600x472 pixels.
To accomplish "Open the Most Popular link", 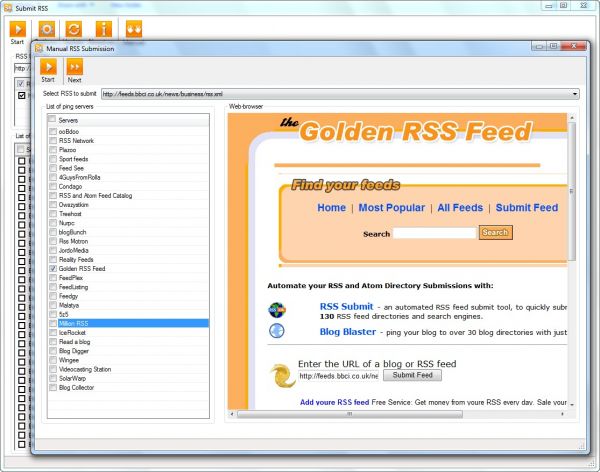I will (391, 207).
